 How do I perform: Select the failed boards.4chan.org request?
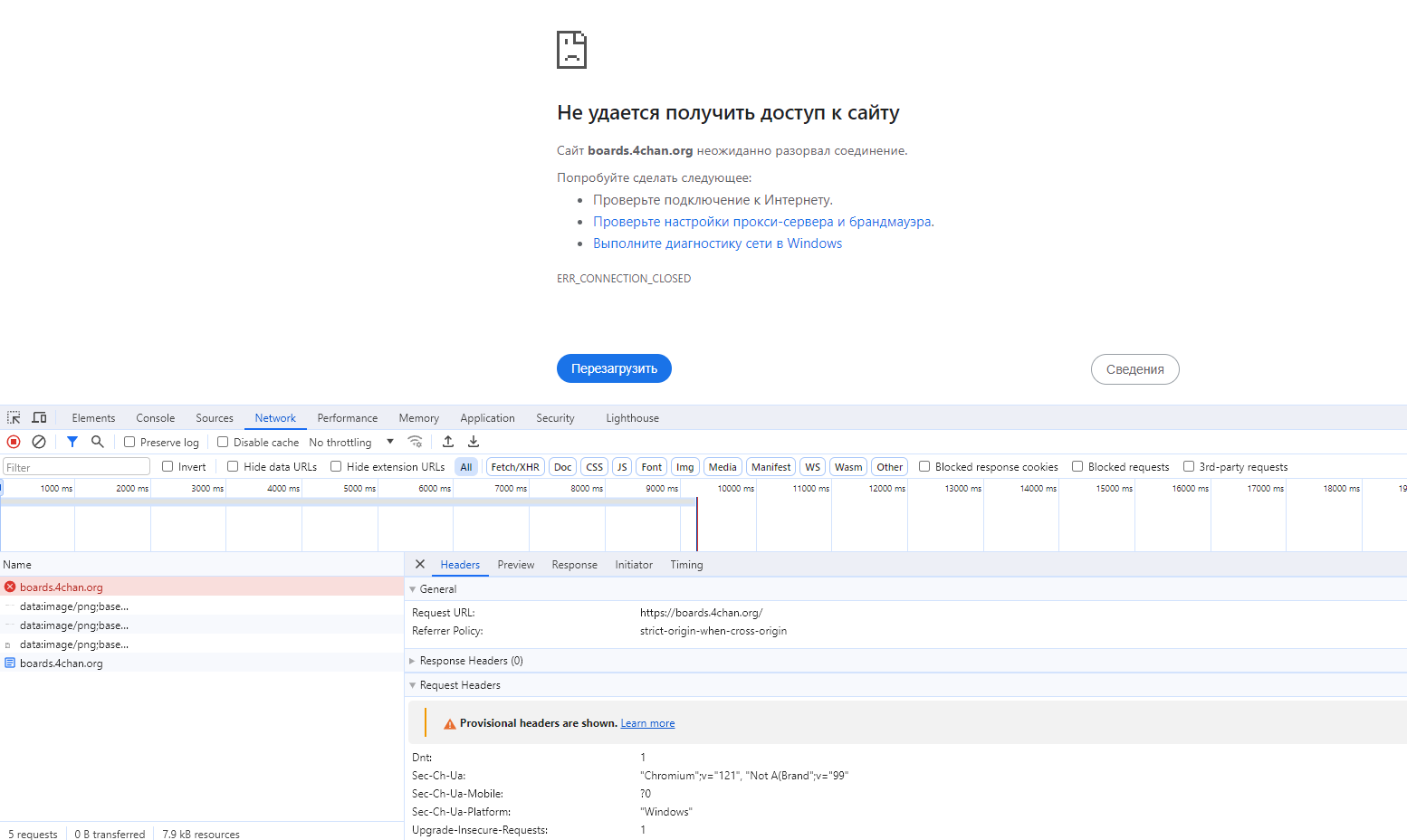(x=202, y=587)
